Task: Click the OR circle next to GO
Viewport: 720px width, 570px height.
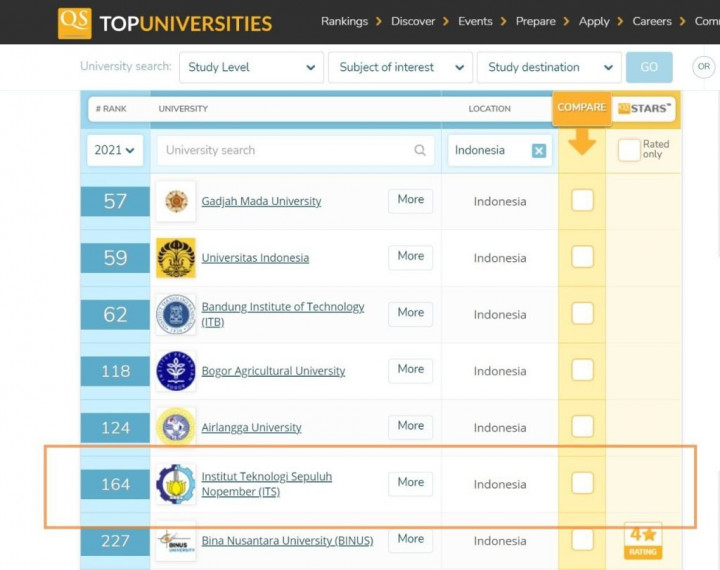Action: (703, 67)
